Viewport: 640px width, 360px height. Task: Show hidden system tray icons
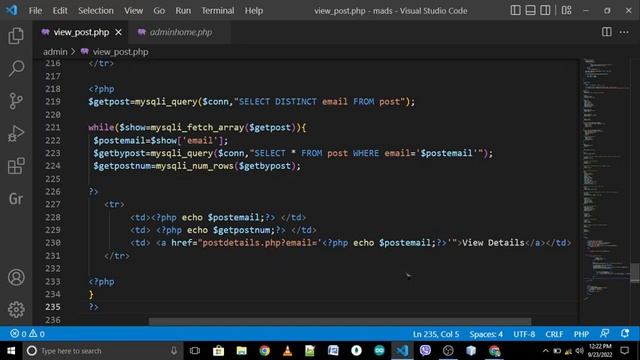click(545, 351)
